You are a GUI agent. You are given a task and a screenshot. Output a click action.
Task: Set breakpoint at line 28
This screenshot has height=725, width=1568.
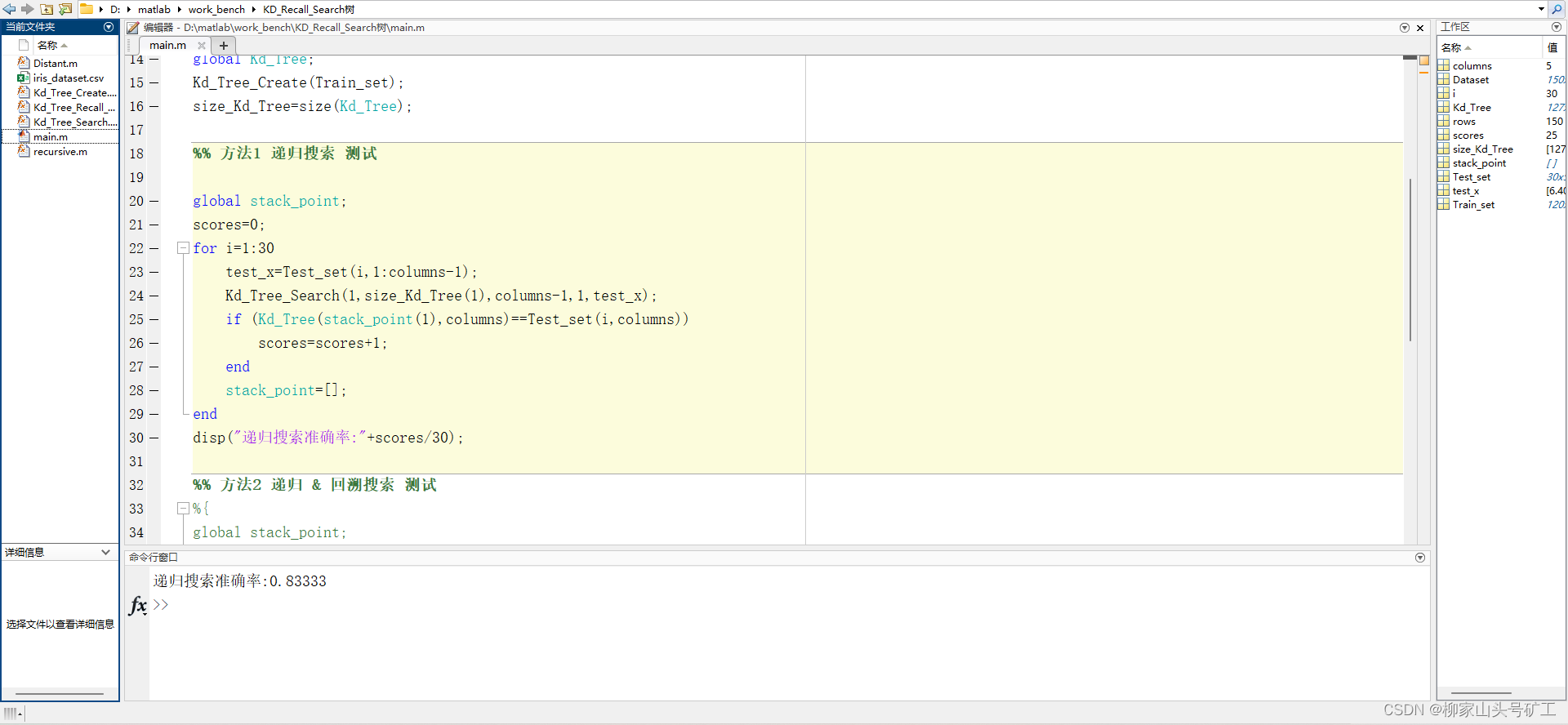pos(154,390)
